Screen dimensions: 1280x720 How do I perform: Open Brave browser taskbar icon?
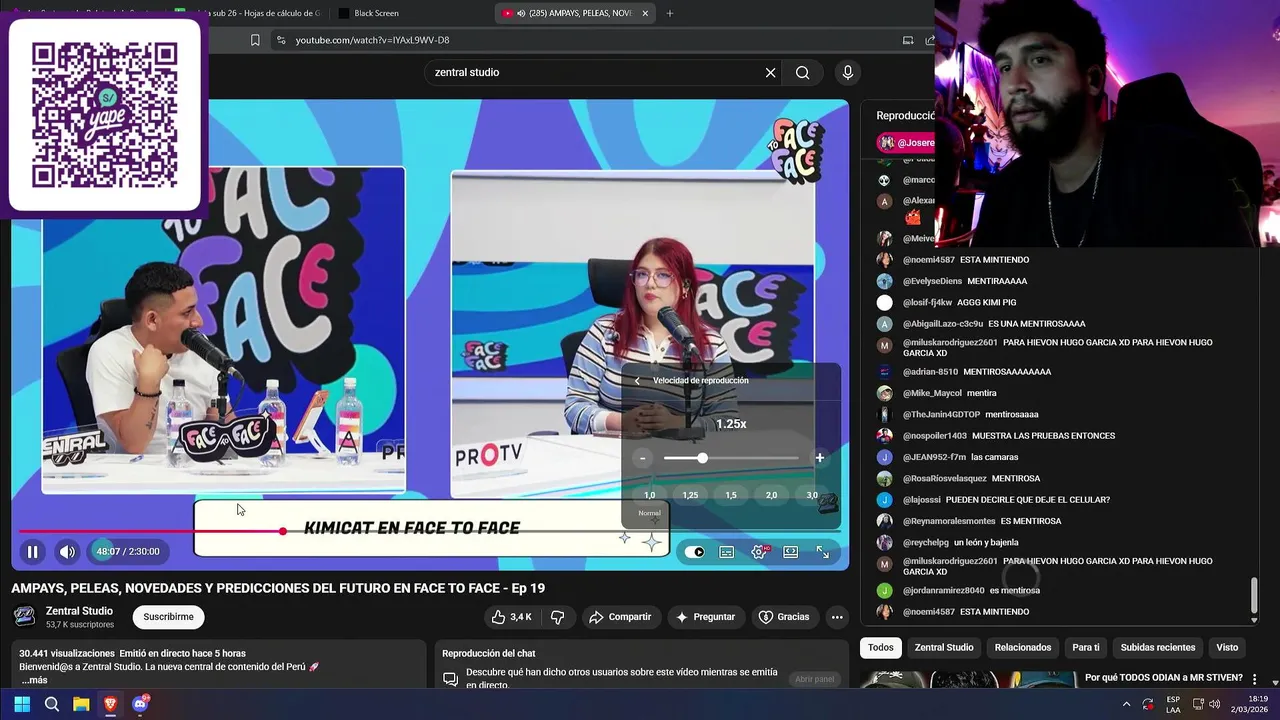pyautogui.click(x=110, y=704)
